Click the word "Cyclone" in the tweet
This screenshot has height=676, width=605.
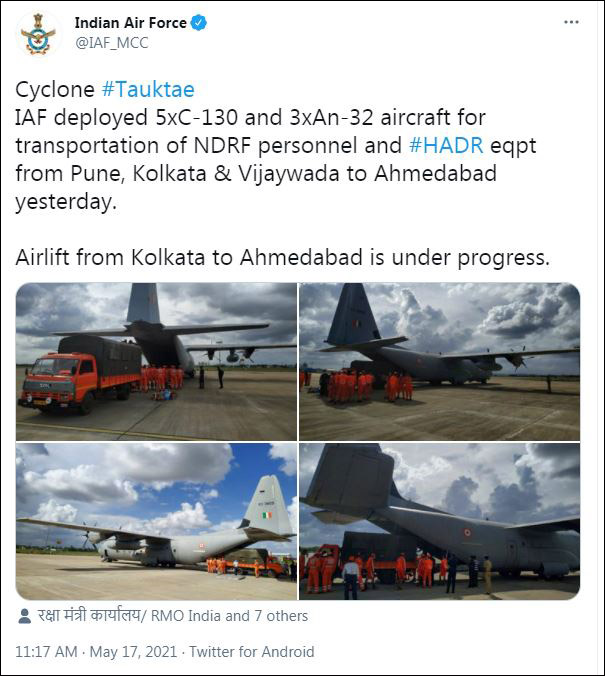click(x=55, y=89)
